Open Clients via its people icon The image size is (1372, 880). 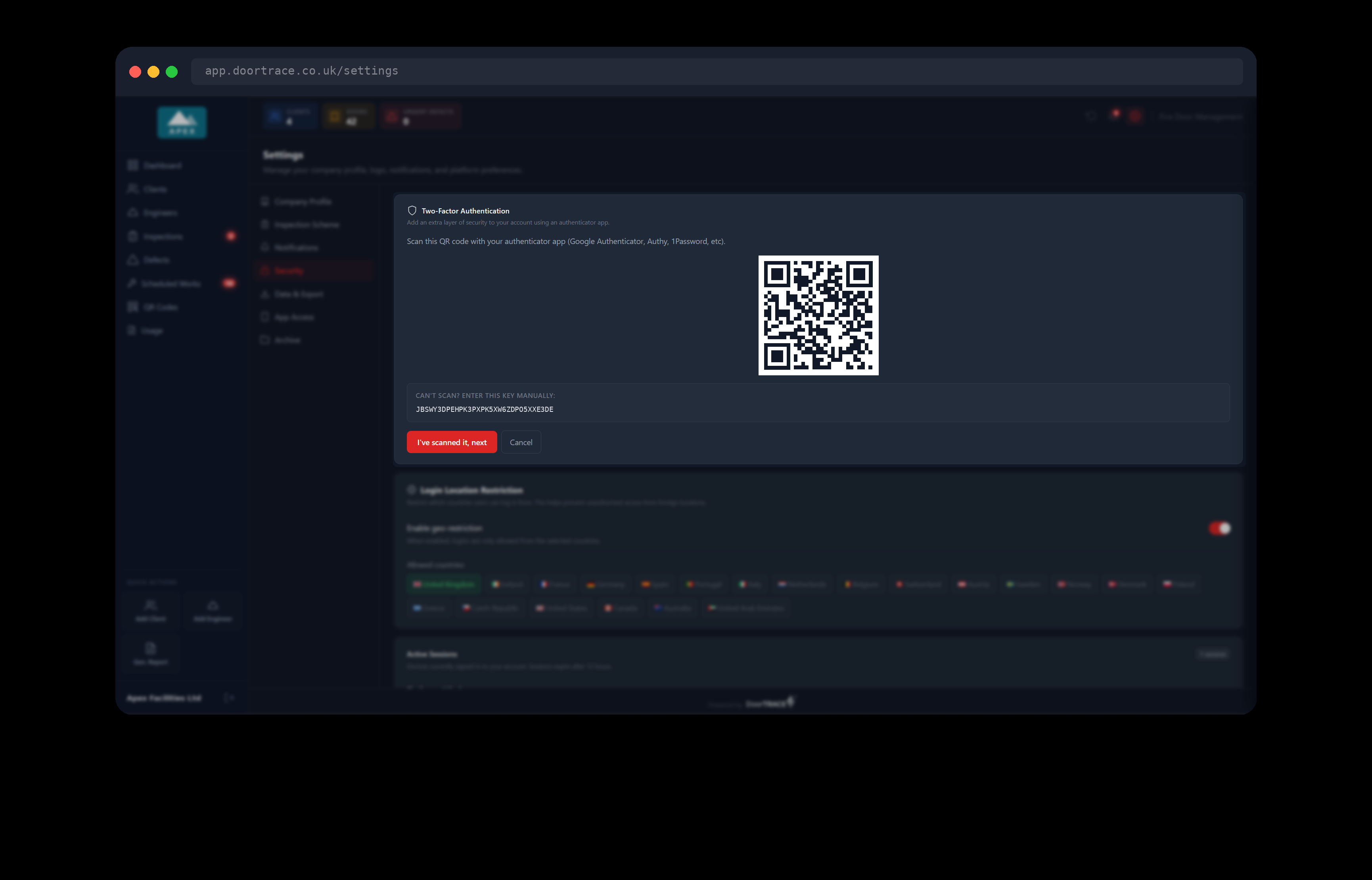click(x=133, y=188)
